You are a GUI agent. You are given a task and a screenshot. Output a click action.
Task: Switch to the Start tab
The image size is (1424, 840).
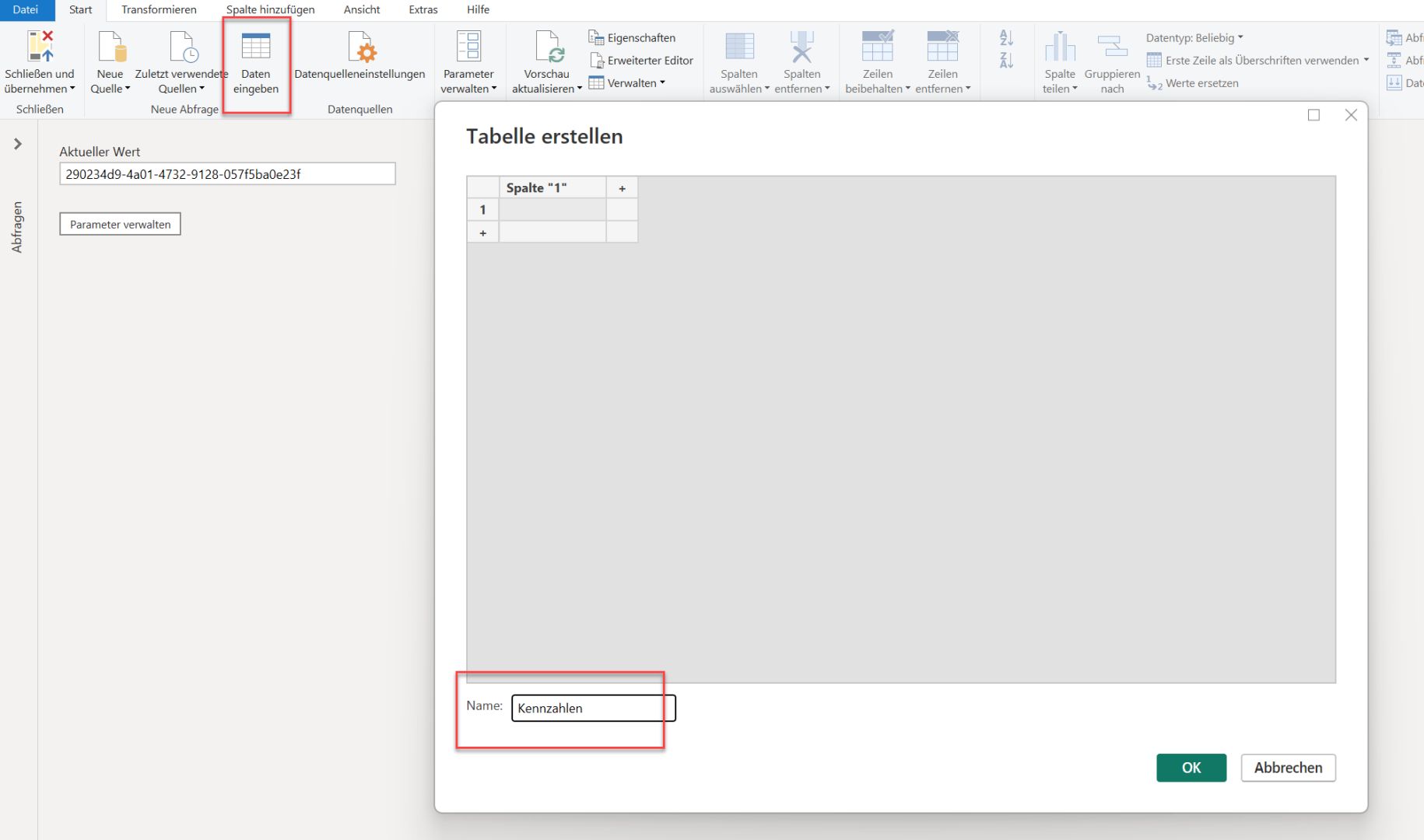[81, 10]
